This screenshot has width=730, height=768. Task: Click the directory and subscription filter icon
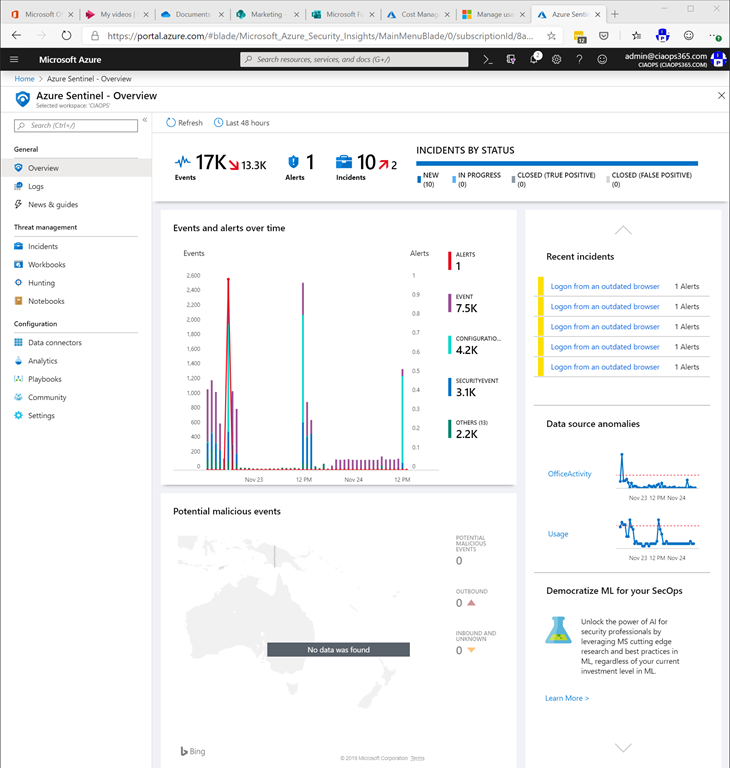(x=511, y=60)
